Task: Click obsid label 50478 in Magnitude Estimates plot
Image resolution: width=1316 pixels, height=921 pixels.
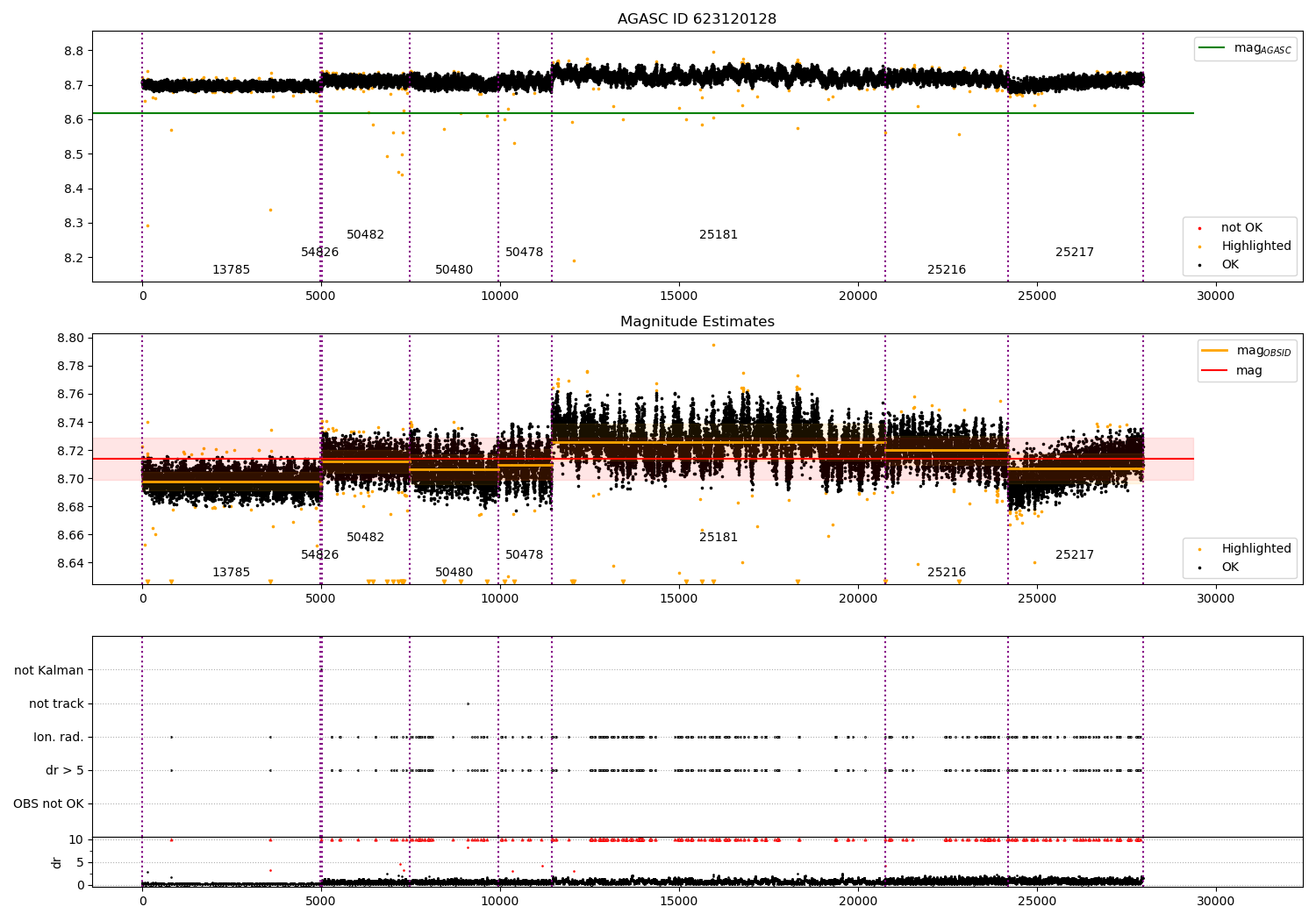Action: [x=524, y=555]
